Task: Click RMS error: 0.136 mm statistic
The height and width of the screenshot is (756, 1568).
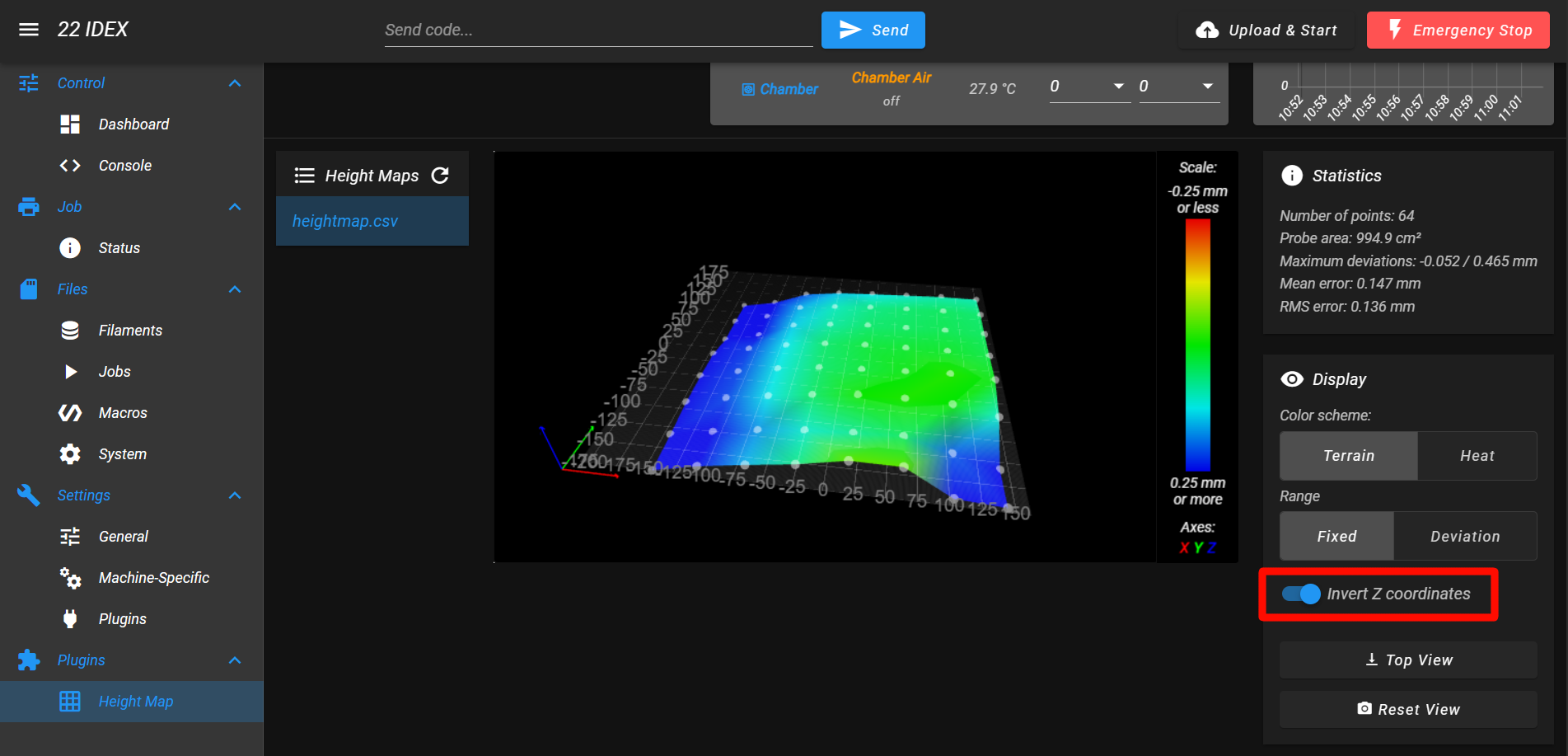Action: (x=1347, y=307)
